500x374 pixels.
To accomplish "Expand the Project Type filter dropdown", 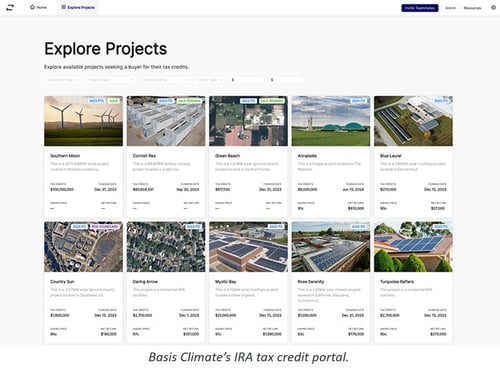I will tap(110, 80).
